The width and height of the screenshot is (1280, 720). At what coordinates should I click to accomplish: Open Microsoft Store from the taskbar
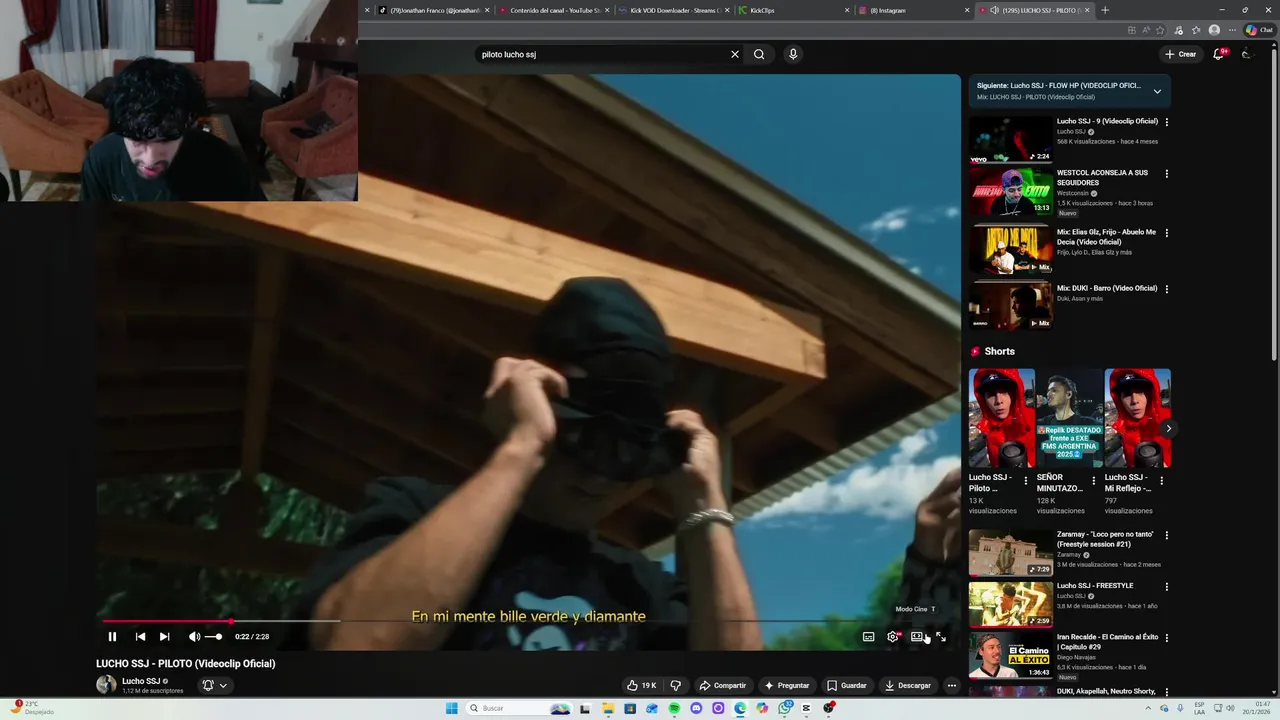tap(629, 708)
